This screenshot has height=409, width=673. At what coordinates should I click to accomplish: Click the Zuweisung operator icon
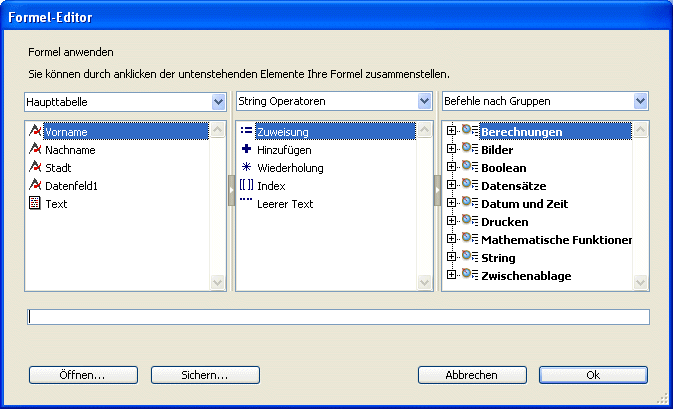click(246, 131)
